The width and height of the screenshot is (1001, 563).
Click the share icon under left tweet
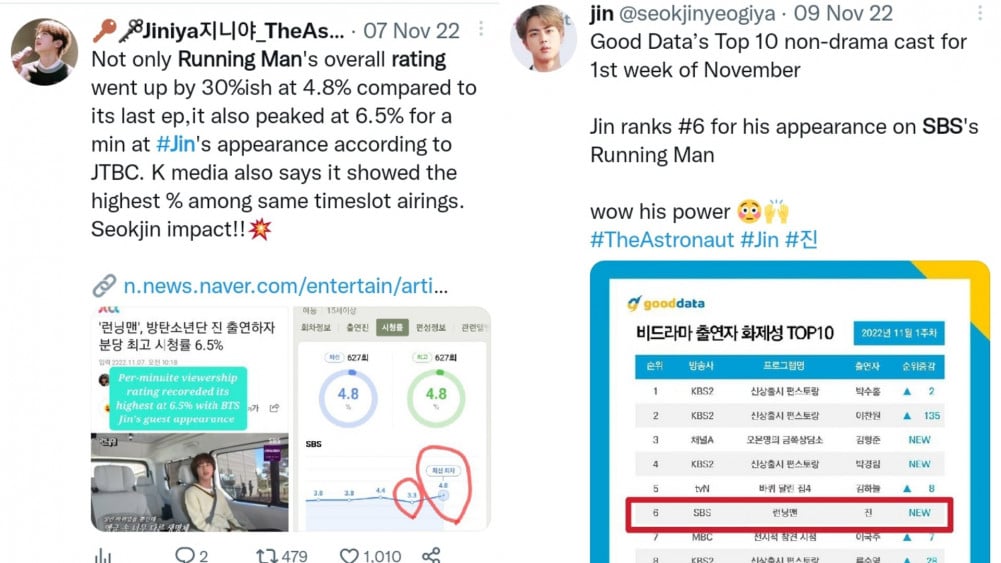point(431,555)
